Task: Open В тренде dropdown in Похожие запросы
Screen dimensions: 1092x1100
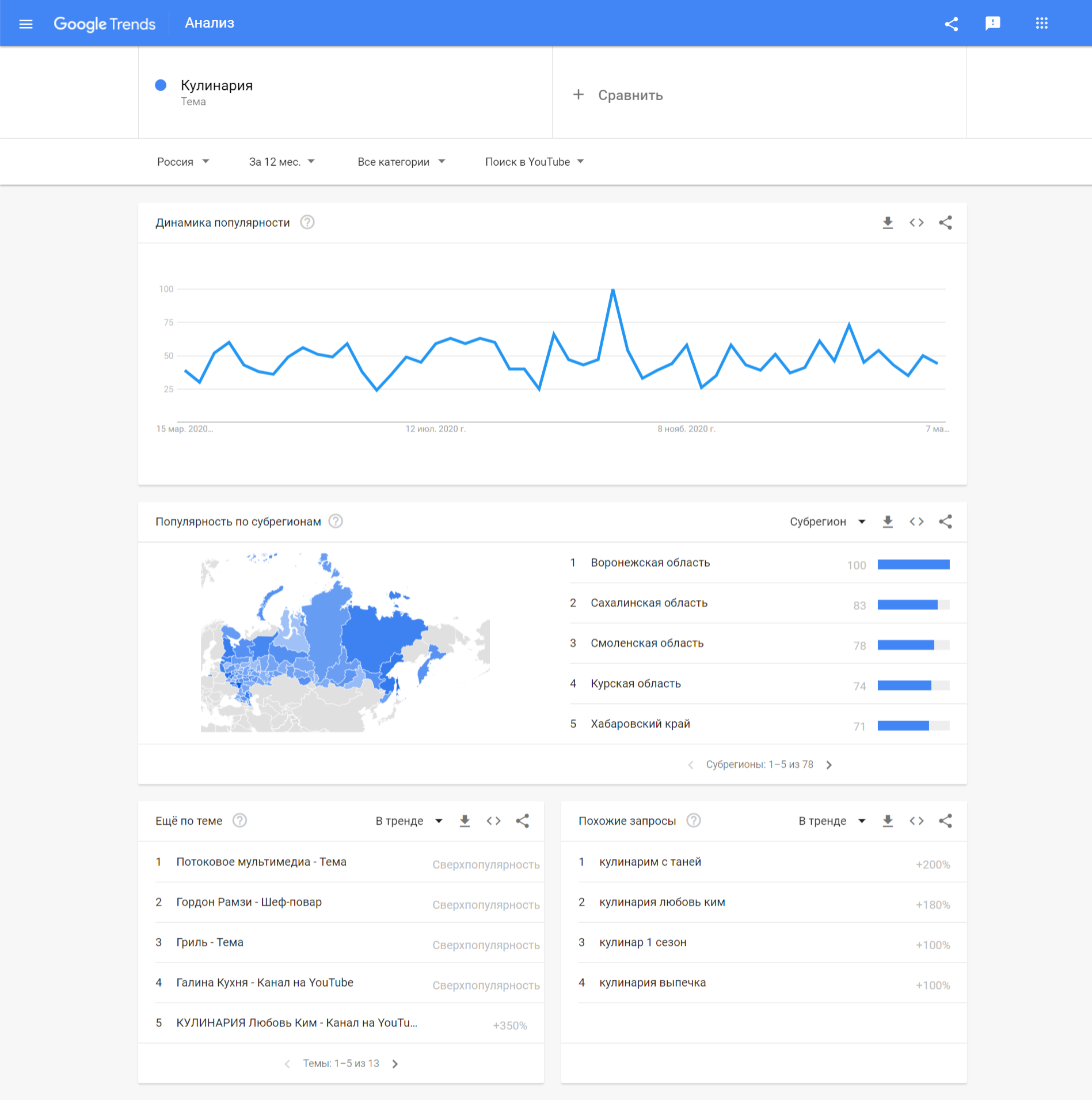Action: [832, 821]
